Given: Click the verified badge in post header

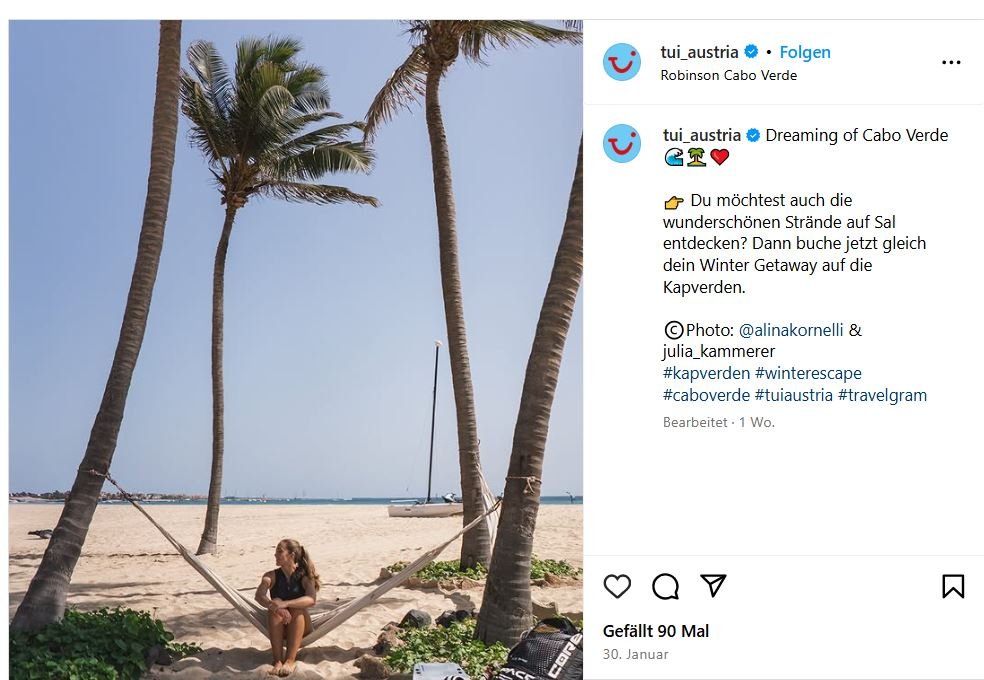Looking at the screenshot, I should 751,52.
